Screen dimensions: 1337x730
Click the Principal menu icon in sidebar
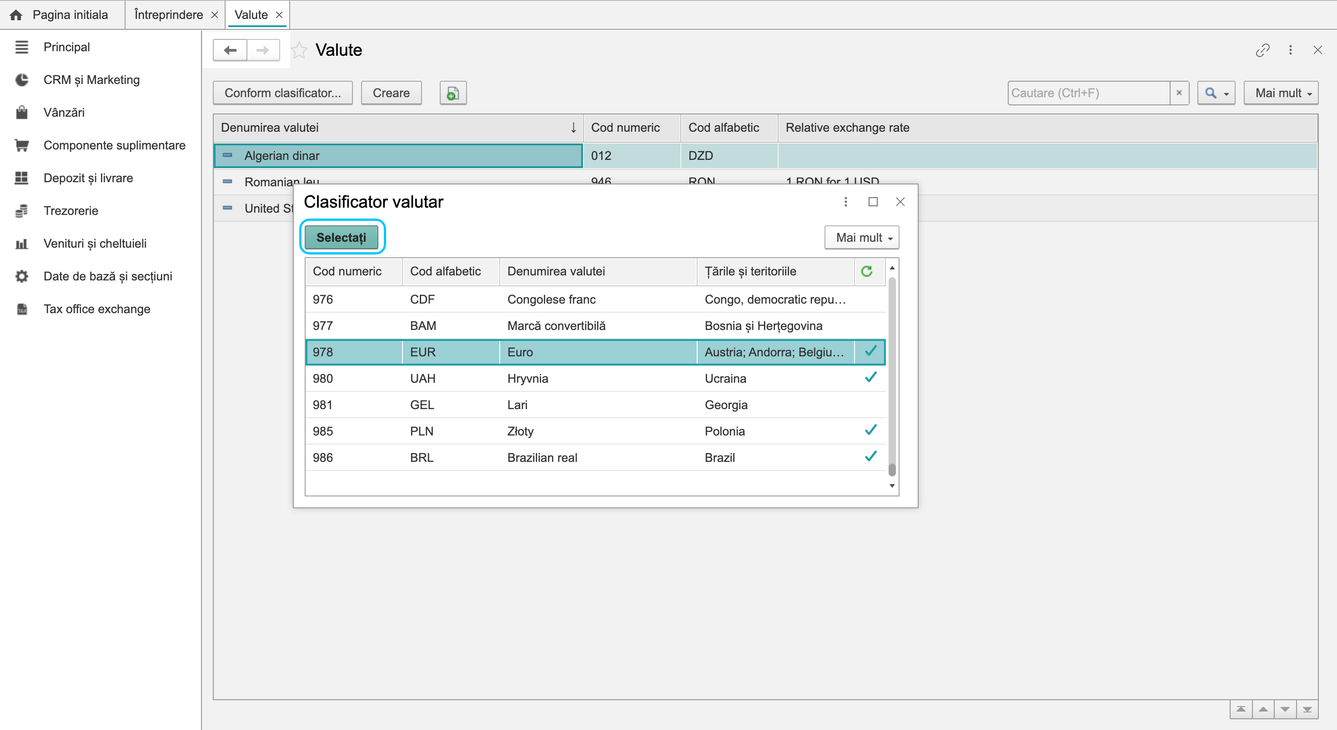22,47
